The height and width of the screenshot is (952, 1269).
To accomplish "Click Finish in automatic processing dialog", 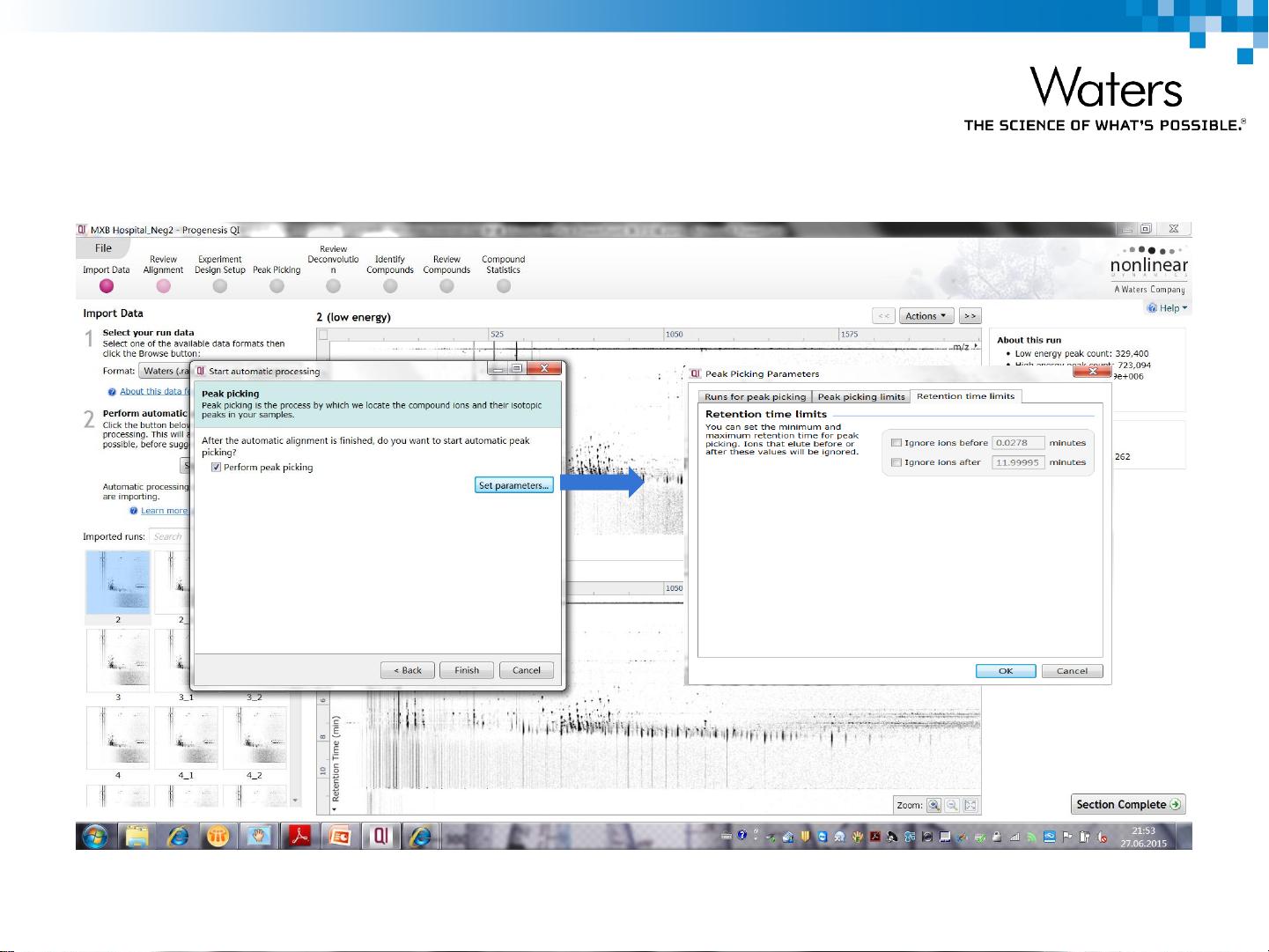I will (466, 670).
